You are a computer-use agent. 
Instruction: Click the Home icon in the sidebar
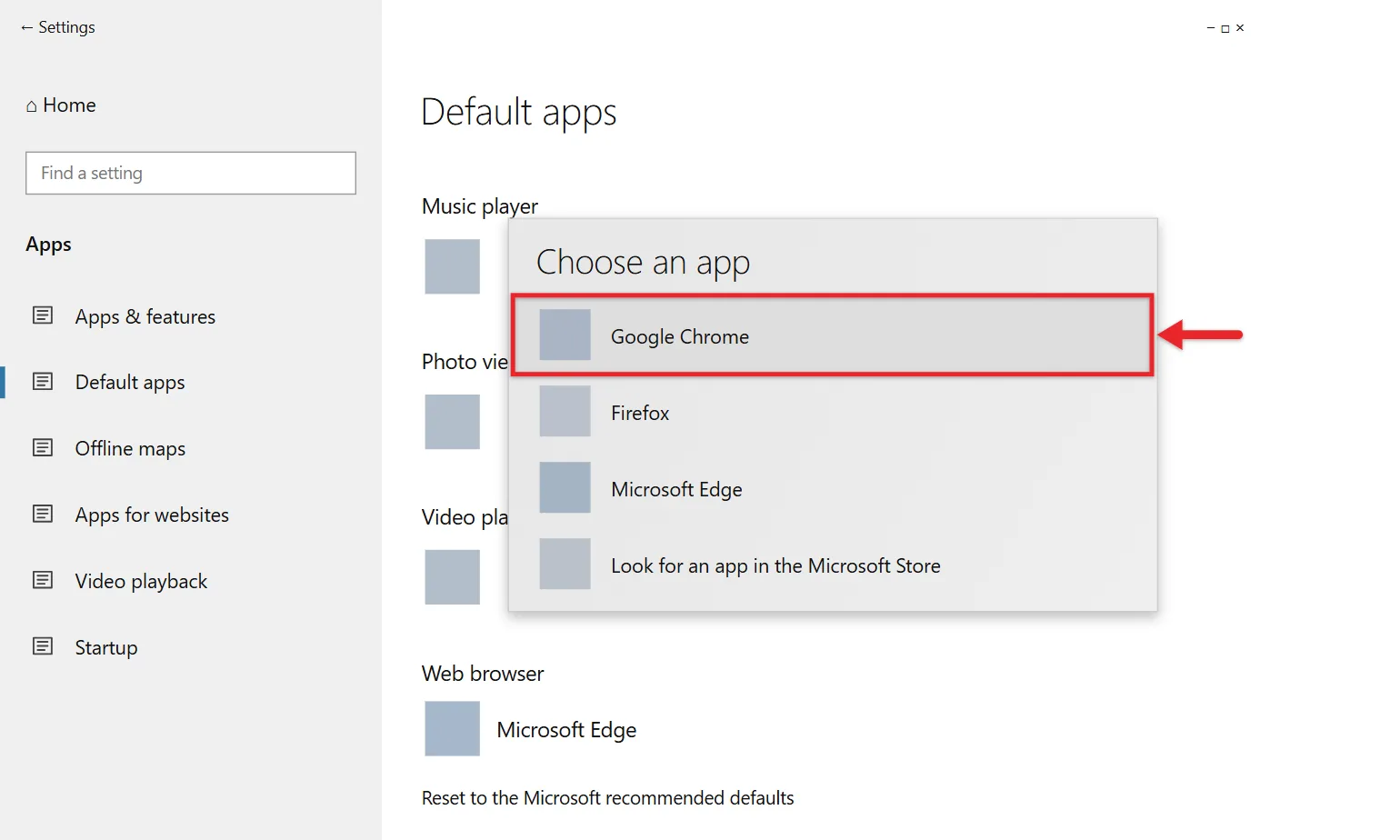pyautogui.click(x=32, y=106)
